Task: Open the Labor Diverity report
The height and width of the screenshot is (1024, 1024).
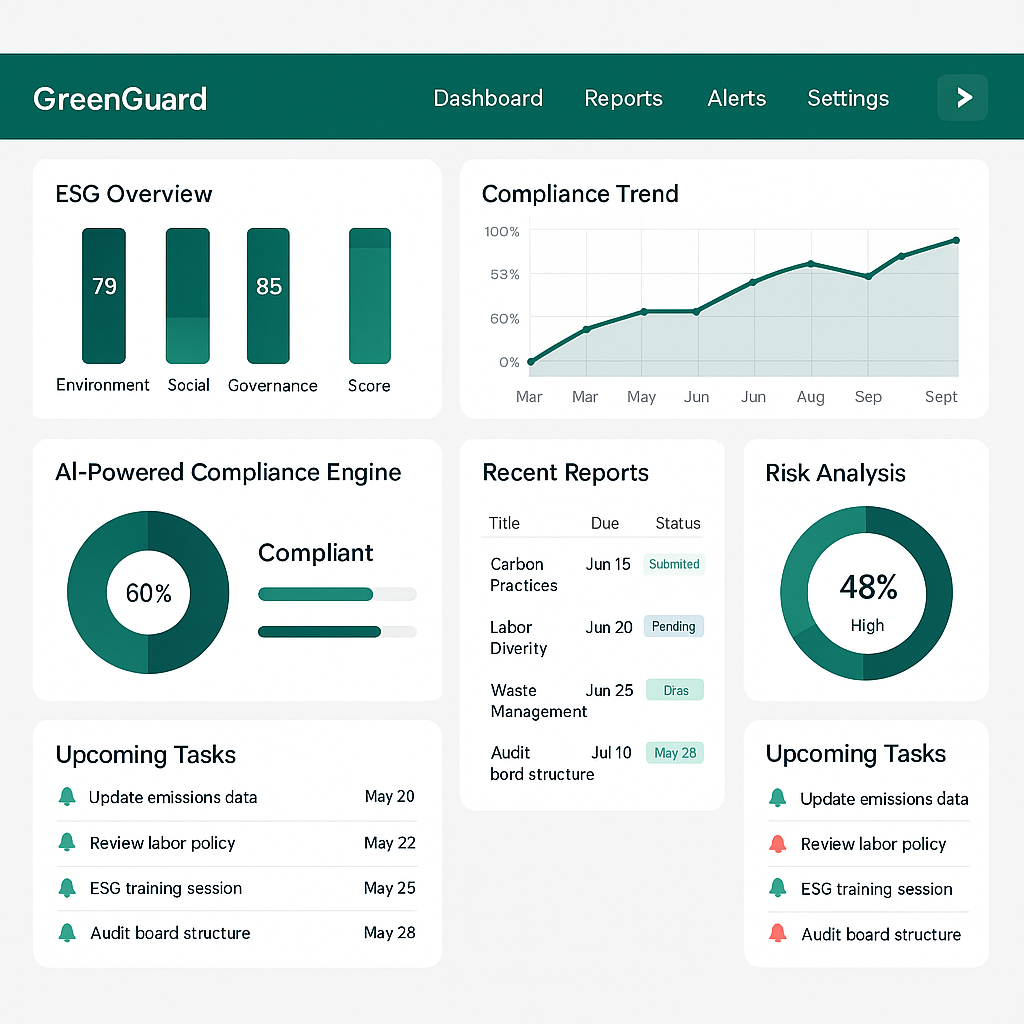Action: tap(519, 637)
